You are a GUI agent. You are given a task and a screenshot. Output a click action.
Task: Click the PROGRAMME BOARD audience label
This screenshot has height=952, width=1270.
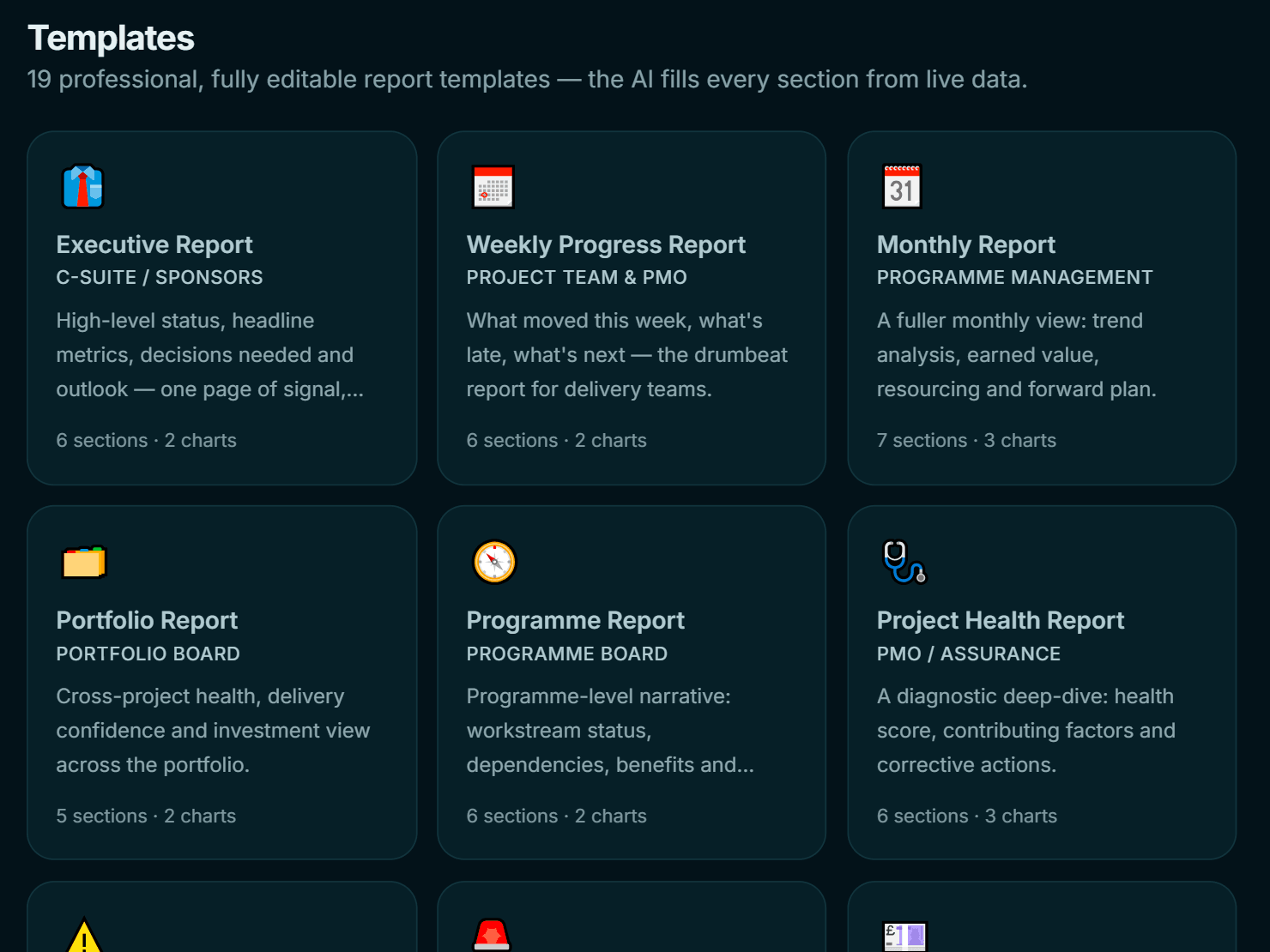pos(566,654)
